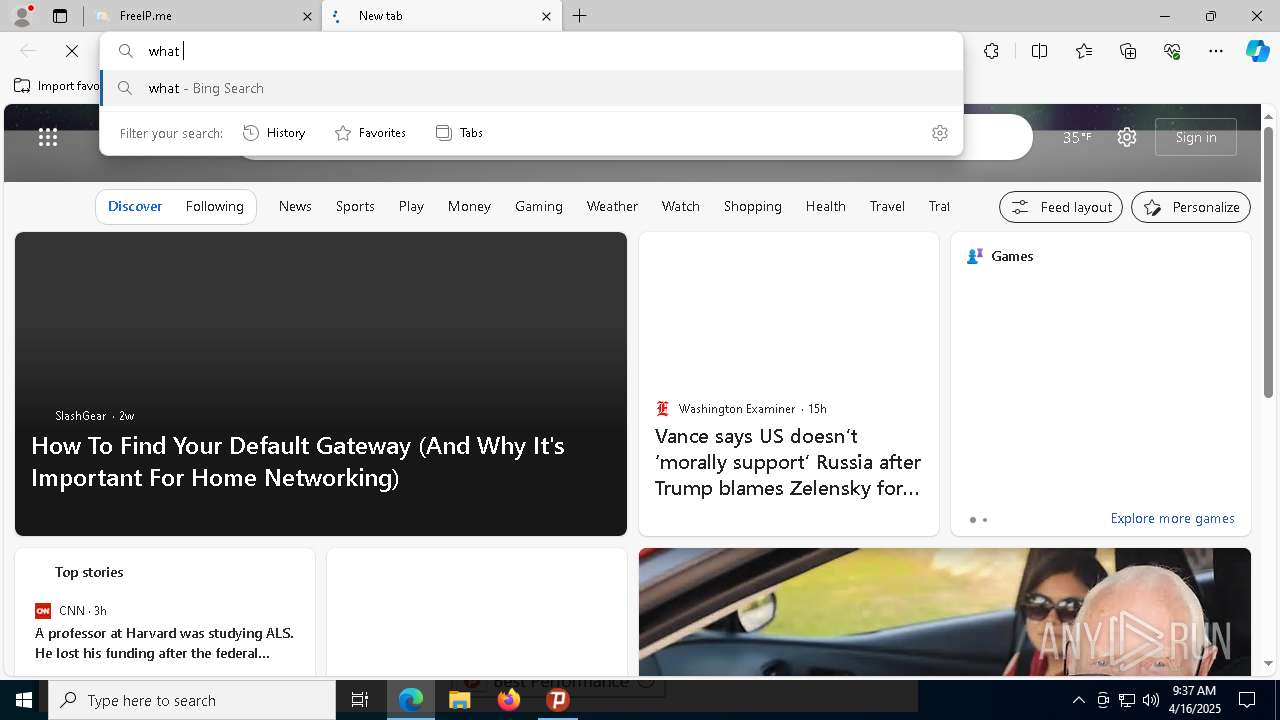Open the Travel category

point(887,206)
